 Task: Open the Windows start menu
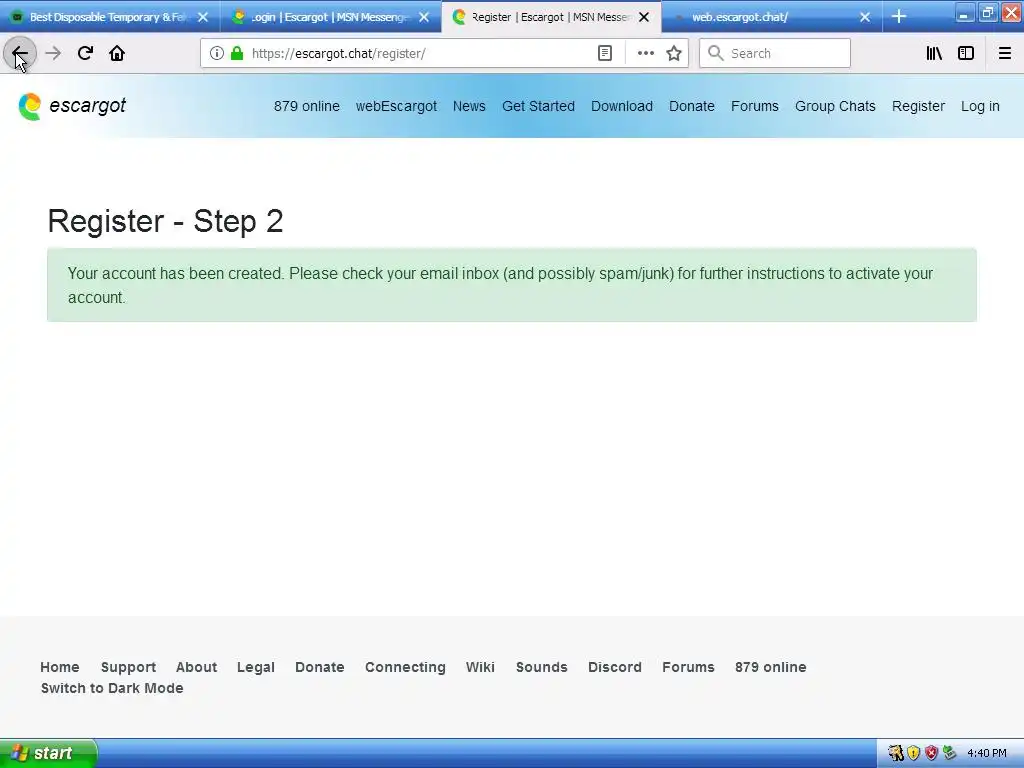click(x=48, y=753)
